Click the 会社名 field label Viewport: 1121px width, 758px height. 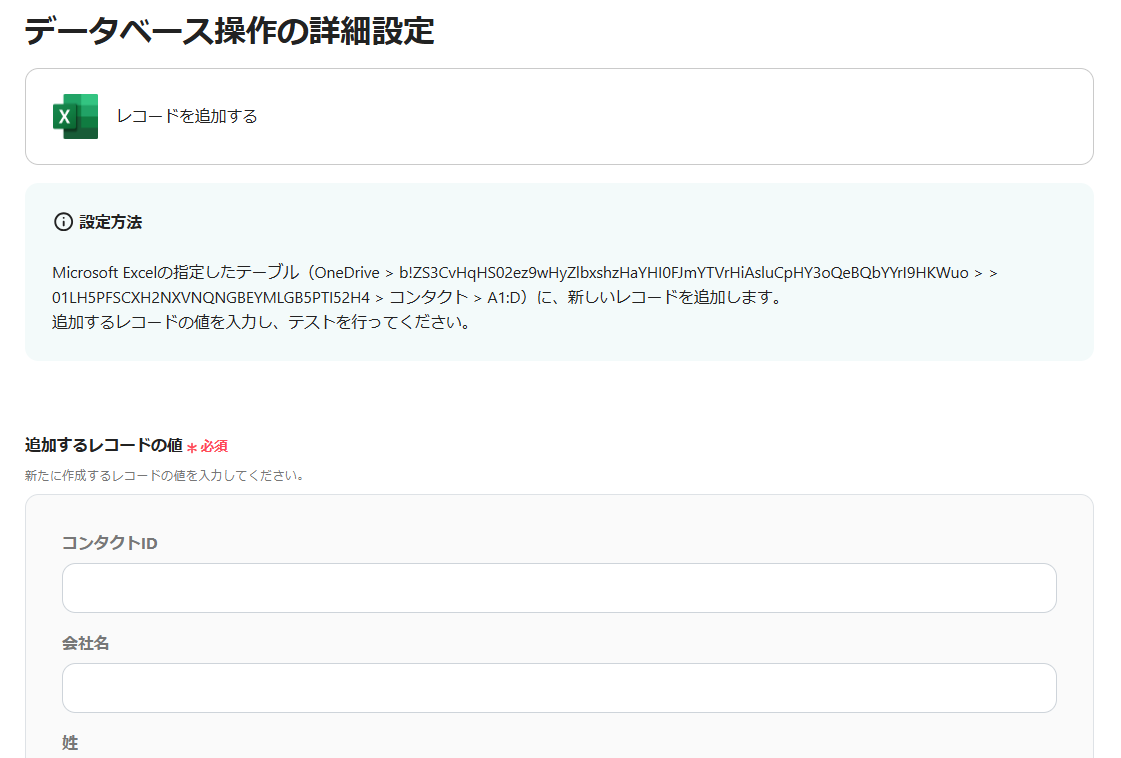86,644
